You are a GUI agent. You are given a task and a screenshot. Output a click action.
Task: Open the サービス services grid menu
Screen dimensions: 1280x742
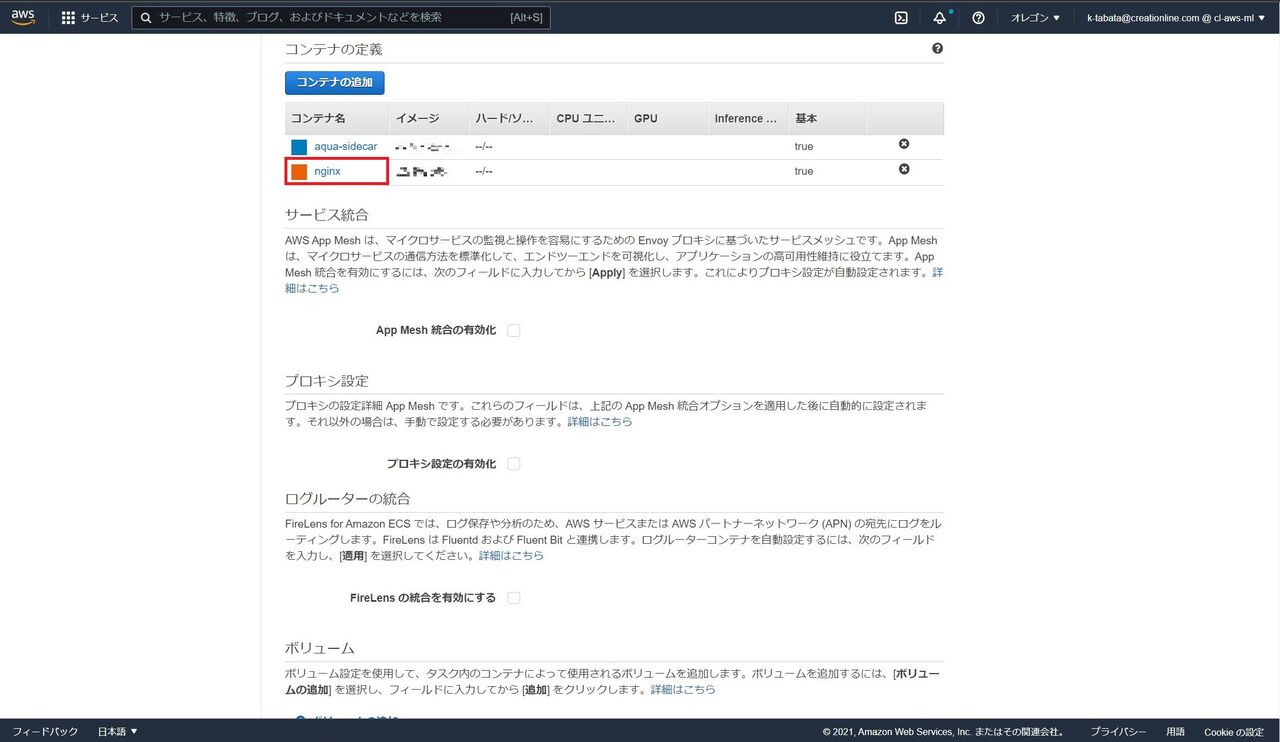(90, 18)
